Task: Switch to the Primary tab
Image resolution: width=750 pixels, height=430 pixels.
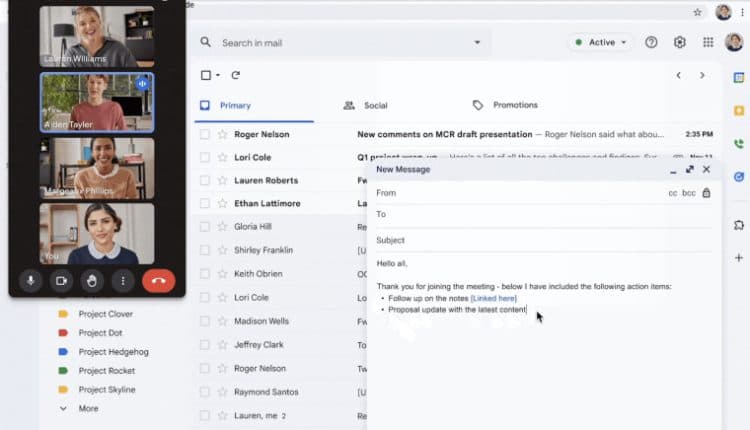Action: click(x=235, y=106)
